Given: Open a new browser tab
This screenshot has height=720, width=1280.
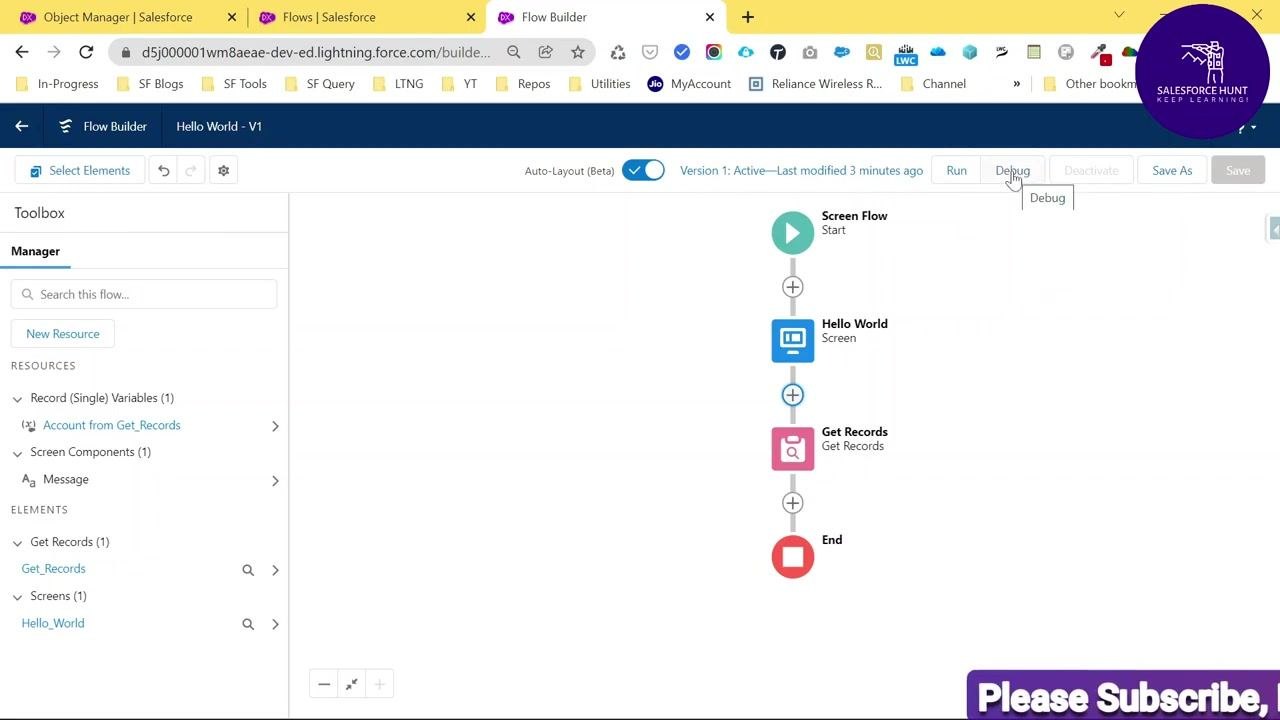Looking at the screenshot, I should pyautogui.click(x=747, y=17).
